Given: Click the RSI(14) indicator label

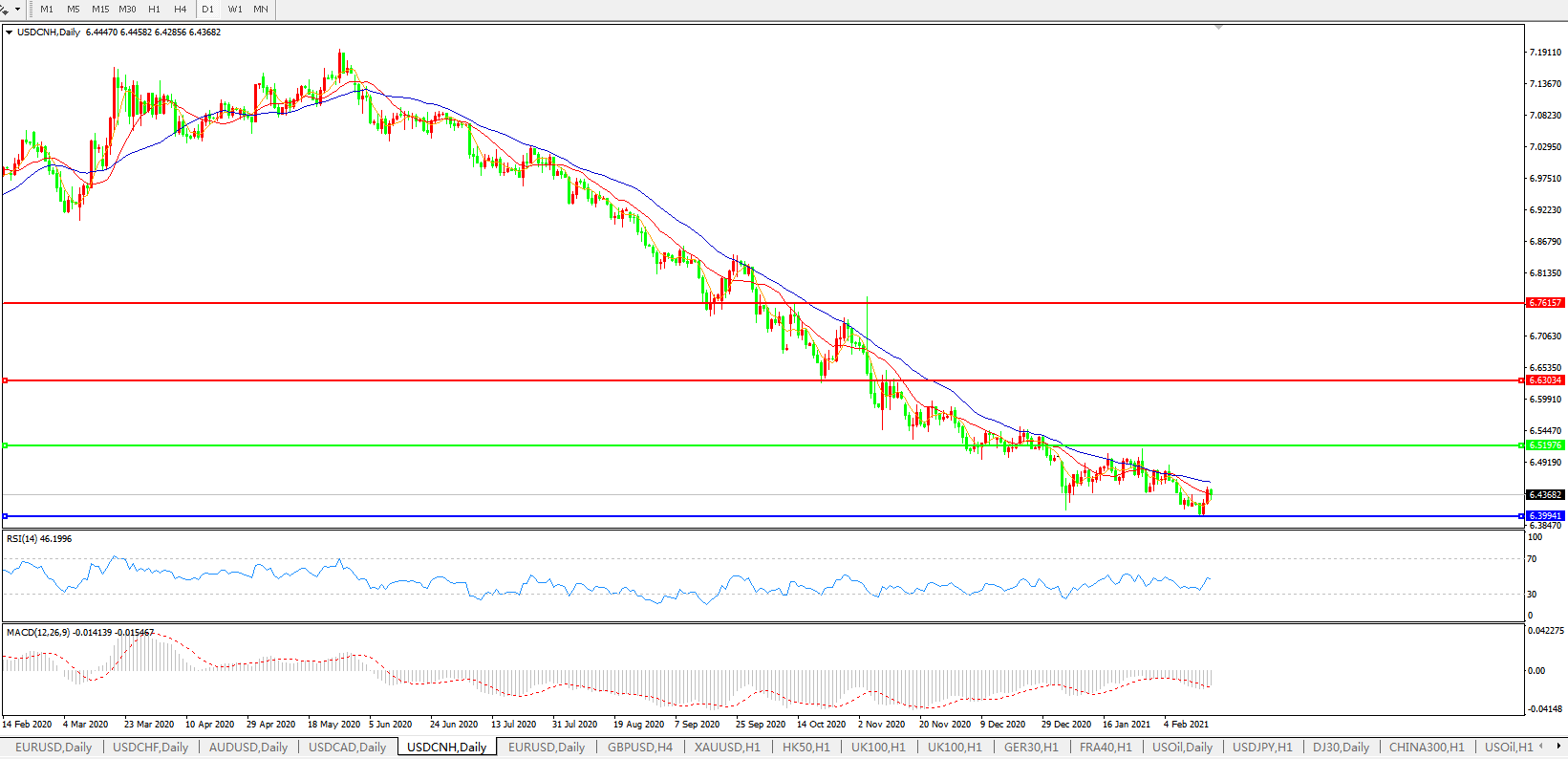Looking at the screenshot, I should point(38,539).
